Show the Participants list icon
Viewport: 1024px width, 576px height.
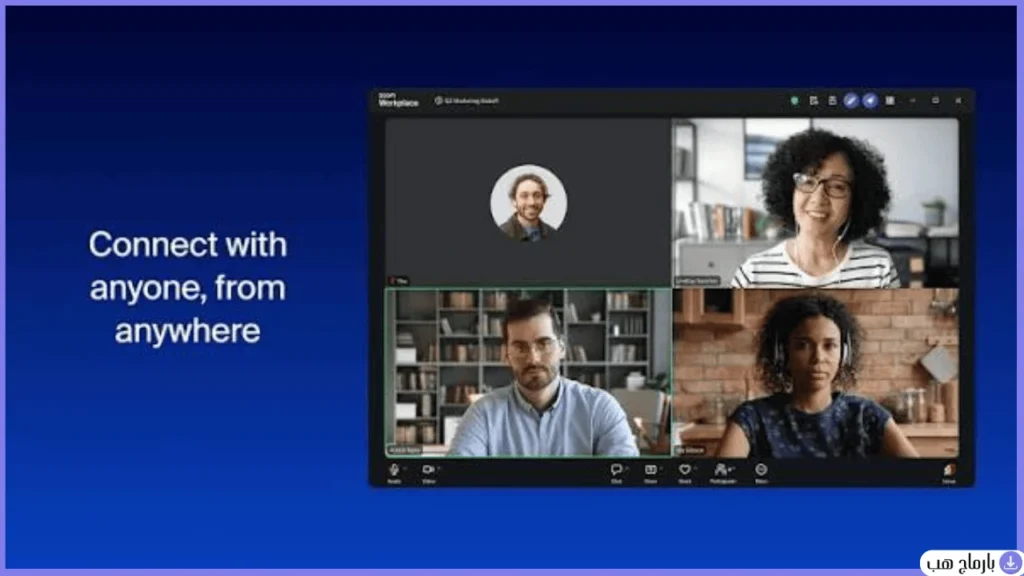coord(721,470)
